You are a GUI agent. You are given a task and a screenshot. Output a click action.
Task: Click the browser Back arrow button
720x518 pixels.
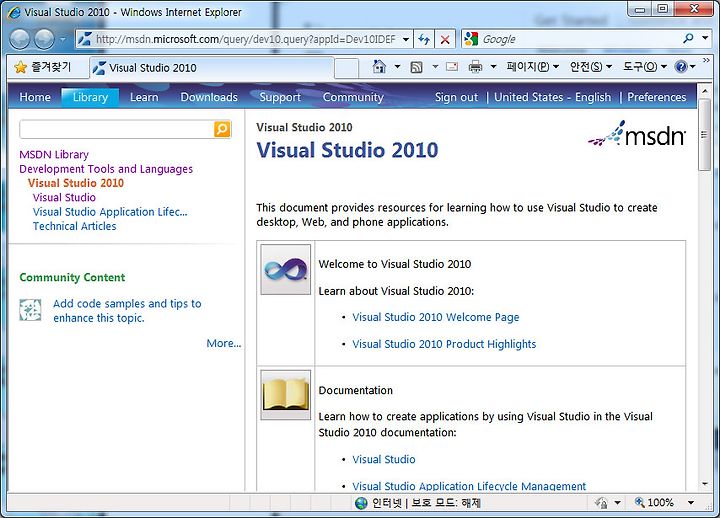tap(20, 39)
